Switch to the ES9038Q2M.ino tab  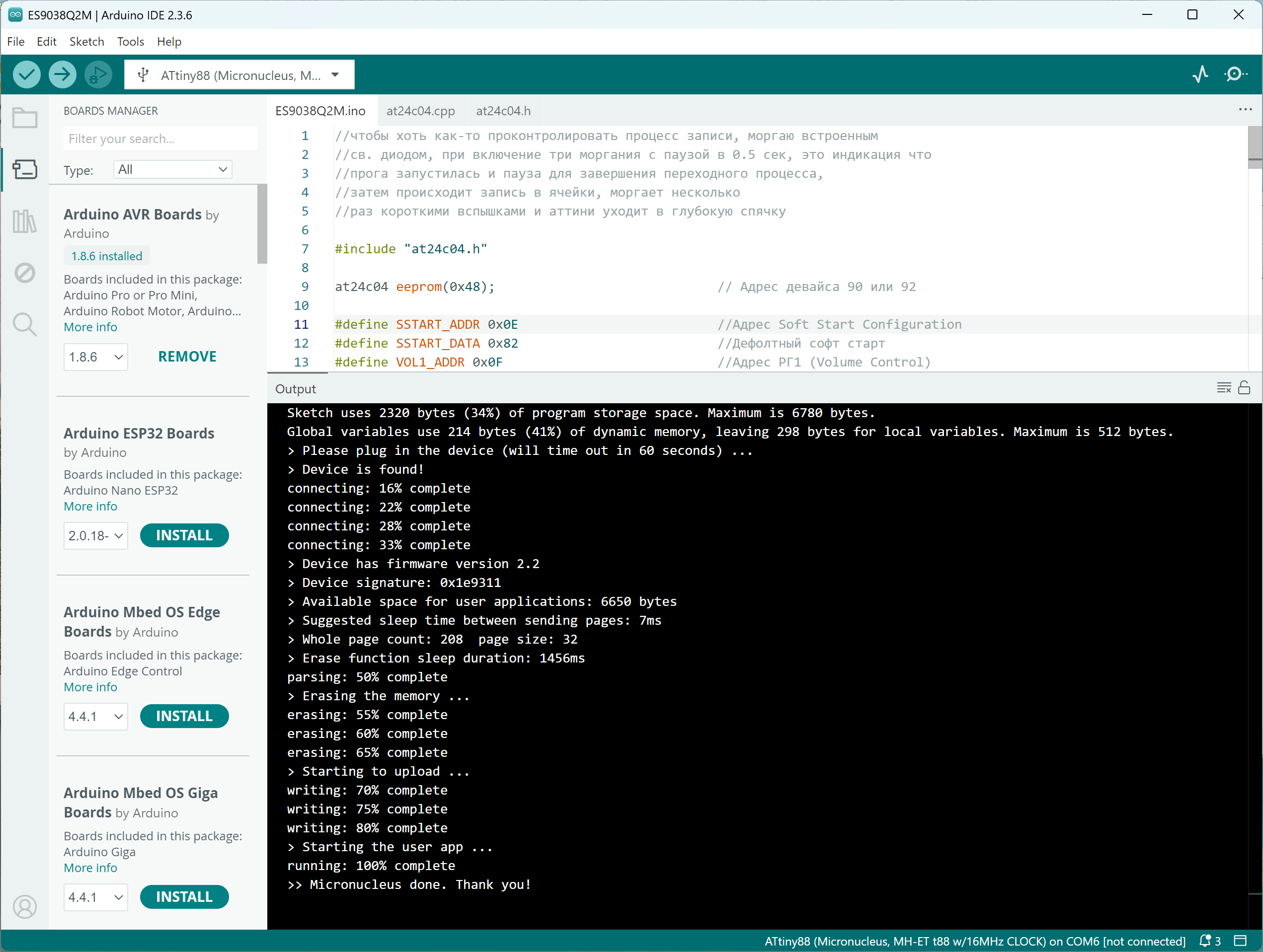pos(320,111)
